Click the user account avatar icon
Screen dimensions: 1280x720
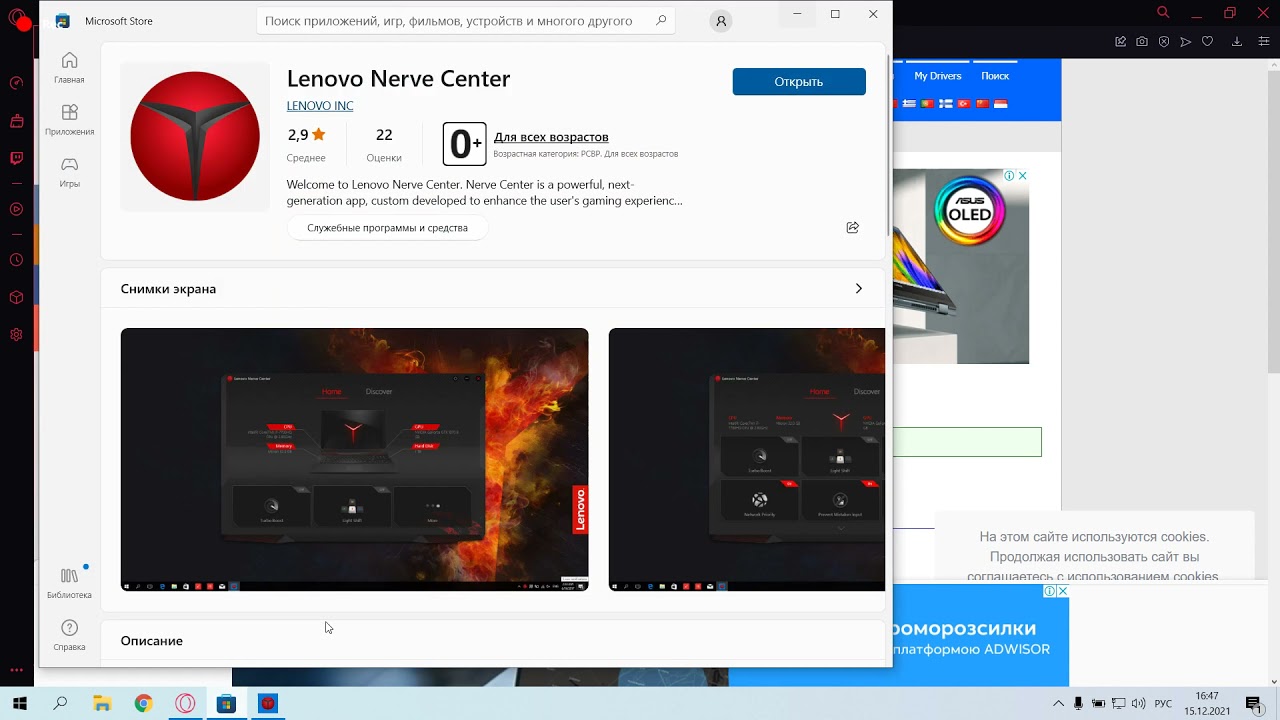pyautogui.click(x=720, y=21)
